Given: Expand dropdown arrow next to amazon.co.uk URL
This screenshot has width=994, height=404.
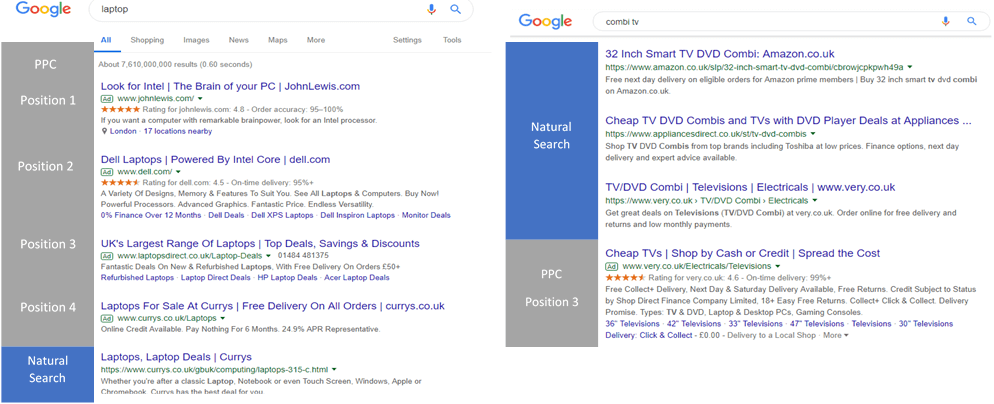Looking at the screenshot, I should (x=910, y=67).
